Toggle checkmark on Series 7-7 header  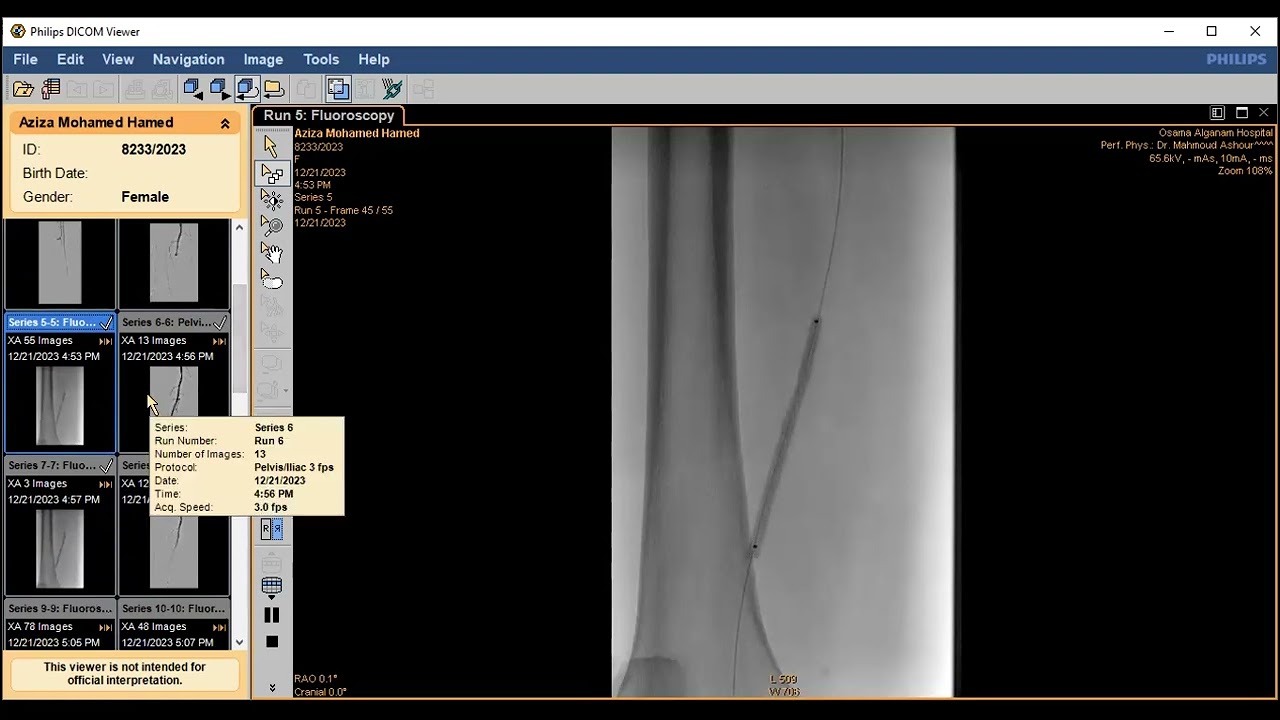point(106,466)
